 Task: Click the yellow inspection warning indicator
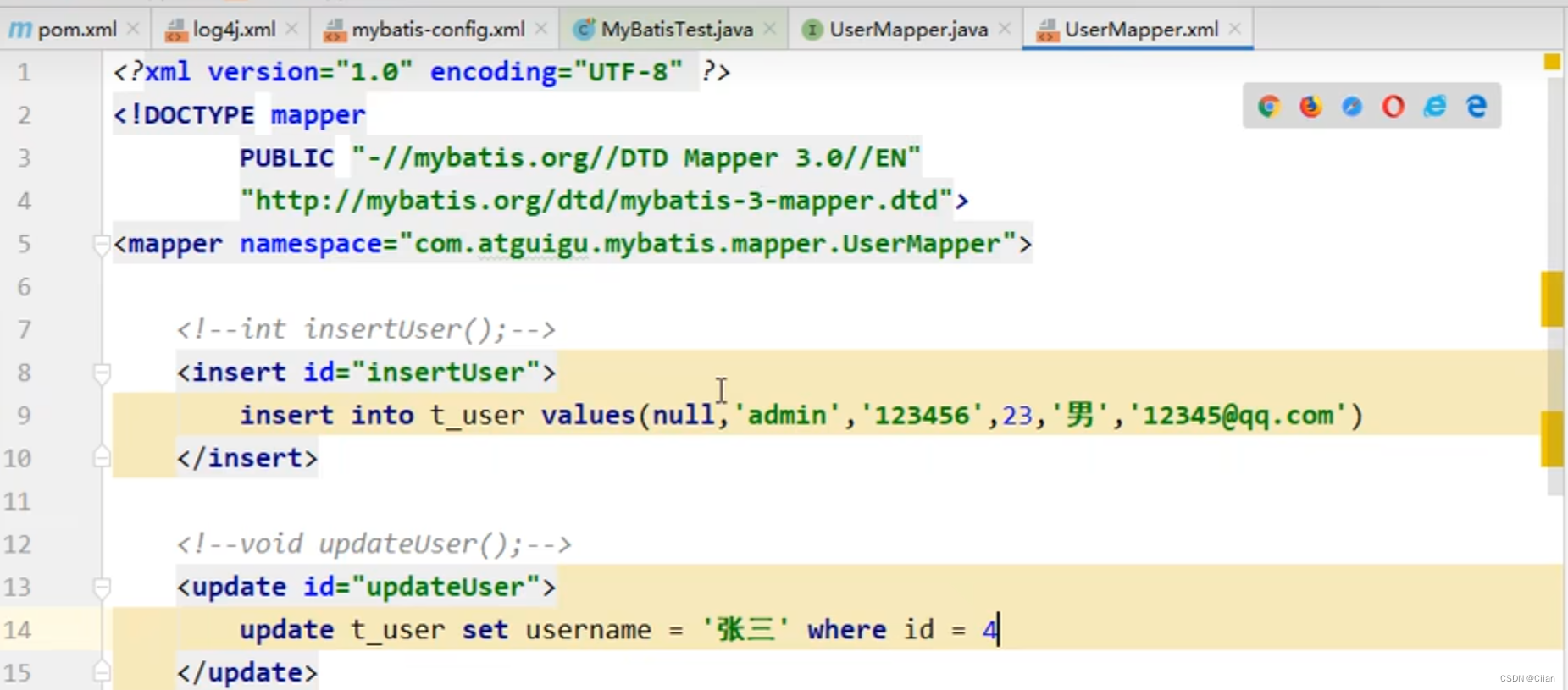point(1552,62)
